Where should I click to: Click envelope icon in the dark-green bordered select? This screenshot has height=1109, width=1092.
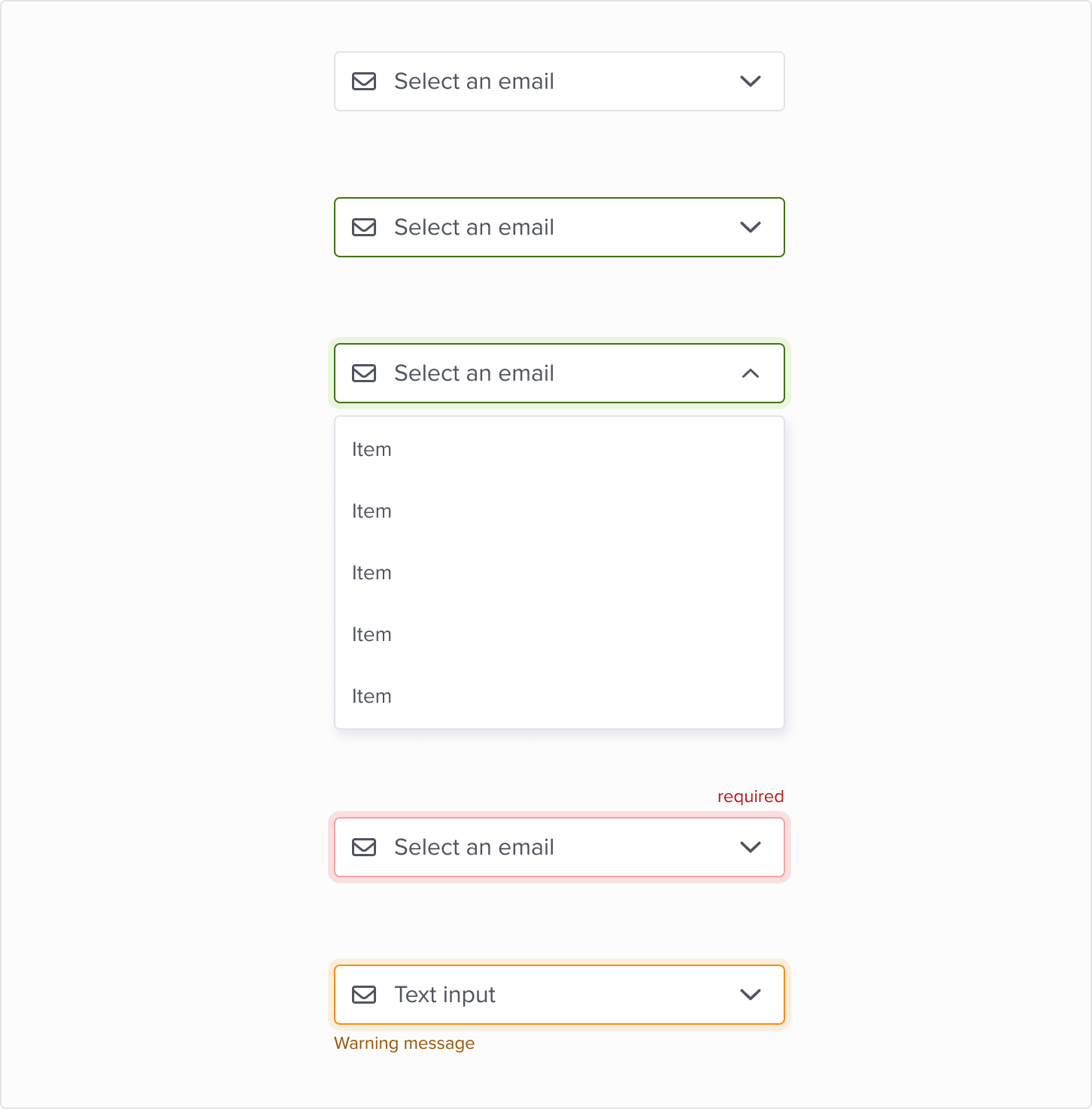coord(364,227)
